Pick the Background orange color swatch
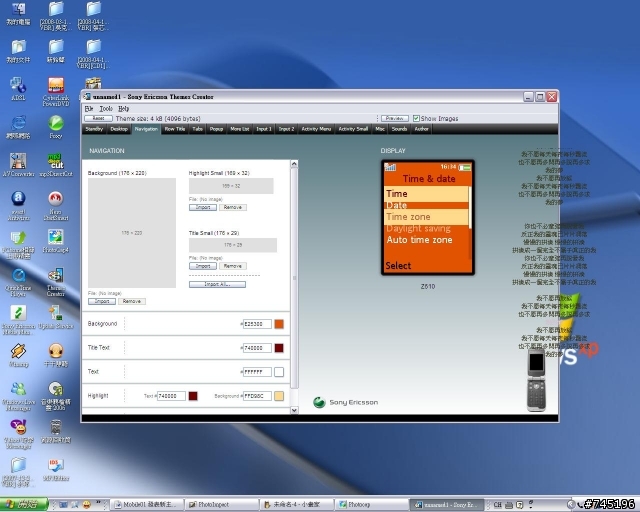This screenshot has width=640, height=512. tap(279, 324)
